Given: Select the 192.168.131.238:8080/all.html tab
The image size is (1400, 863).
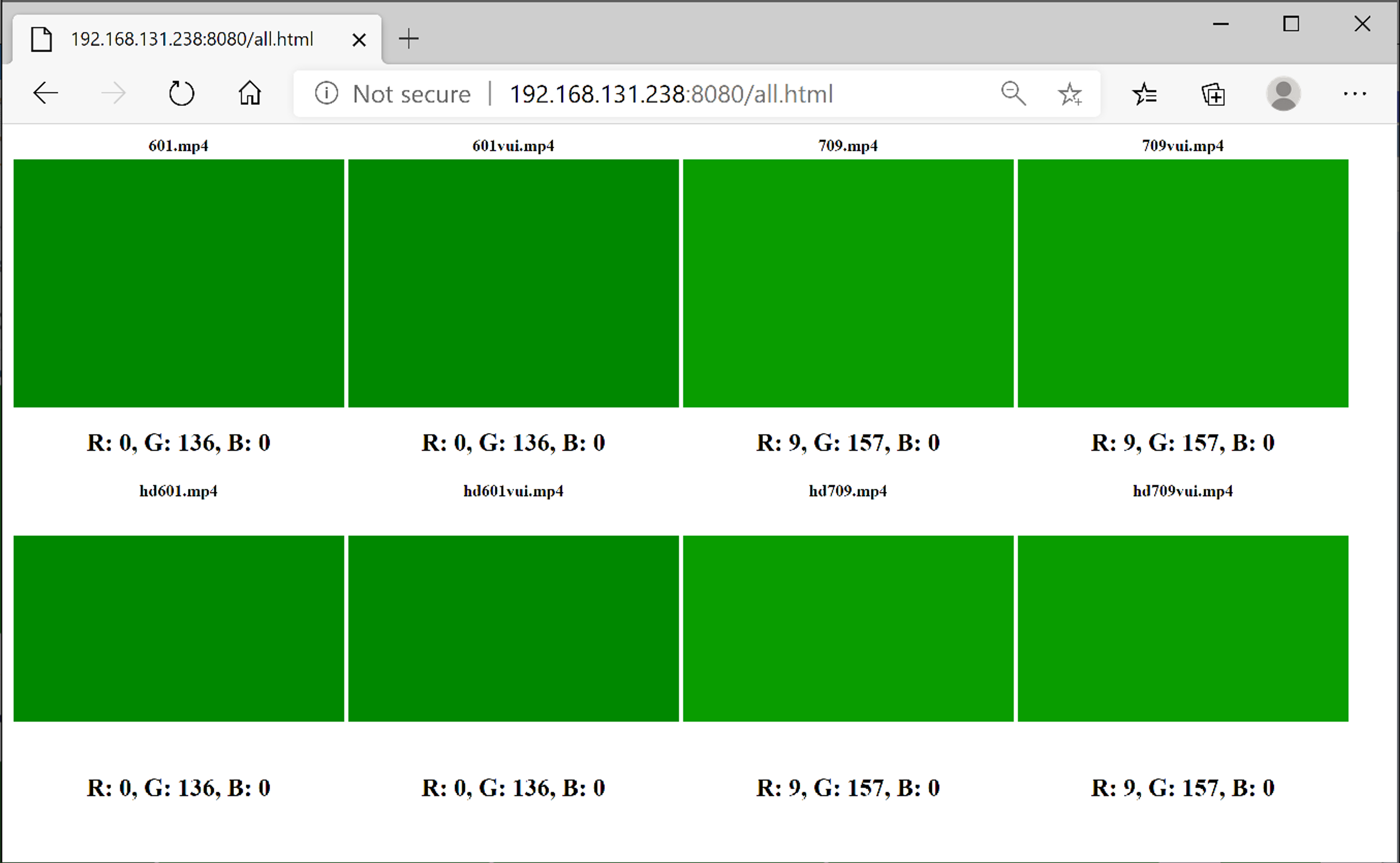Looking at the screenshot, I should 192,39.
